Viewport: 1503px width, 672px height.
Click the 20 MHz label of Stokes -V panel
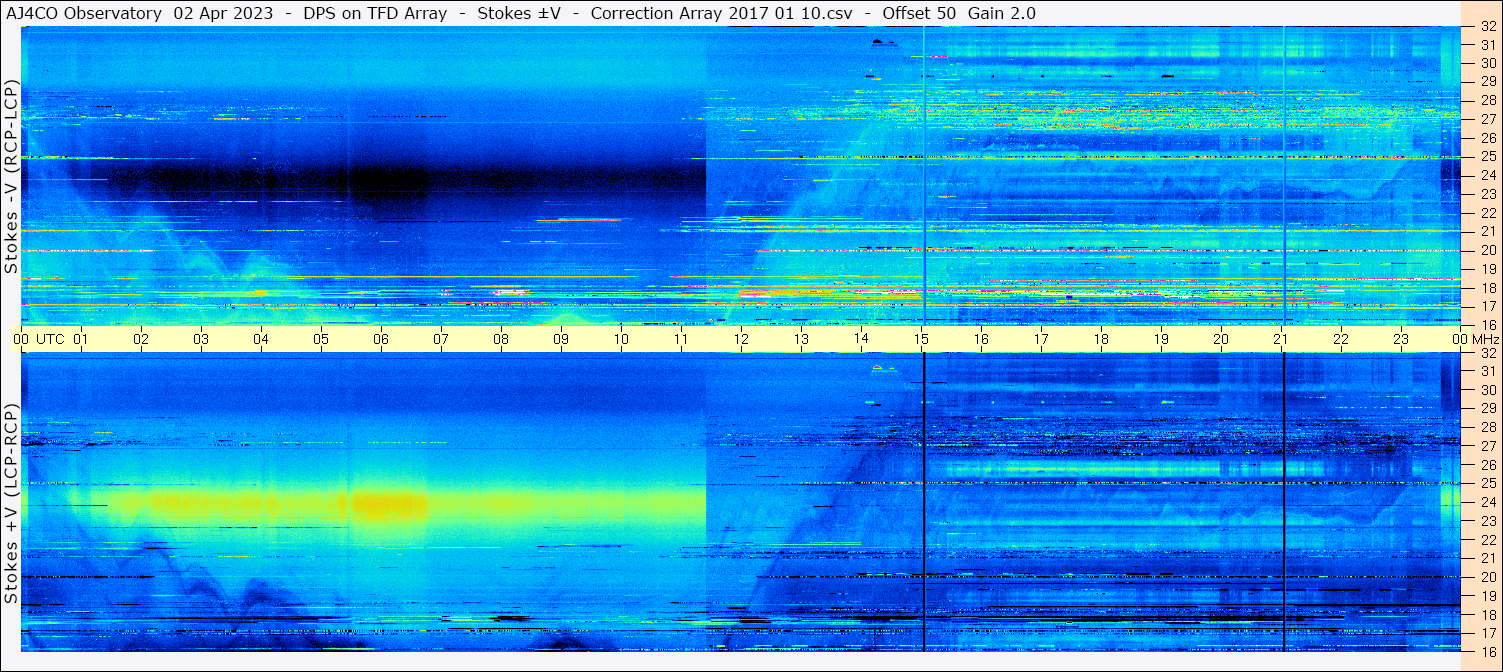[x=1488, y=250]
